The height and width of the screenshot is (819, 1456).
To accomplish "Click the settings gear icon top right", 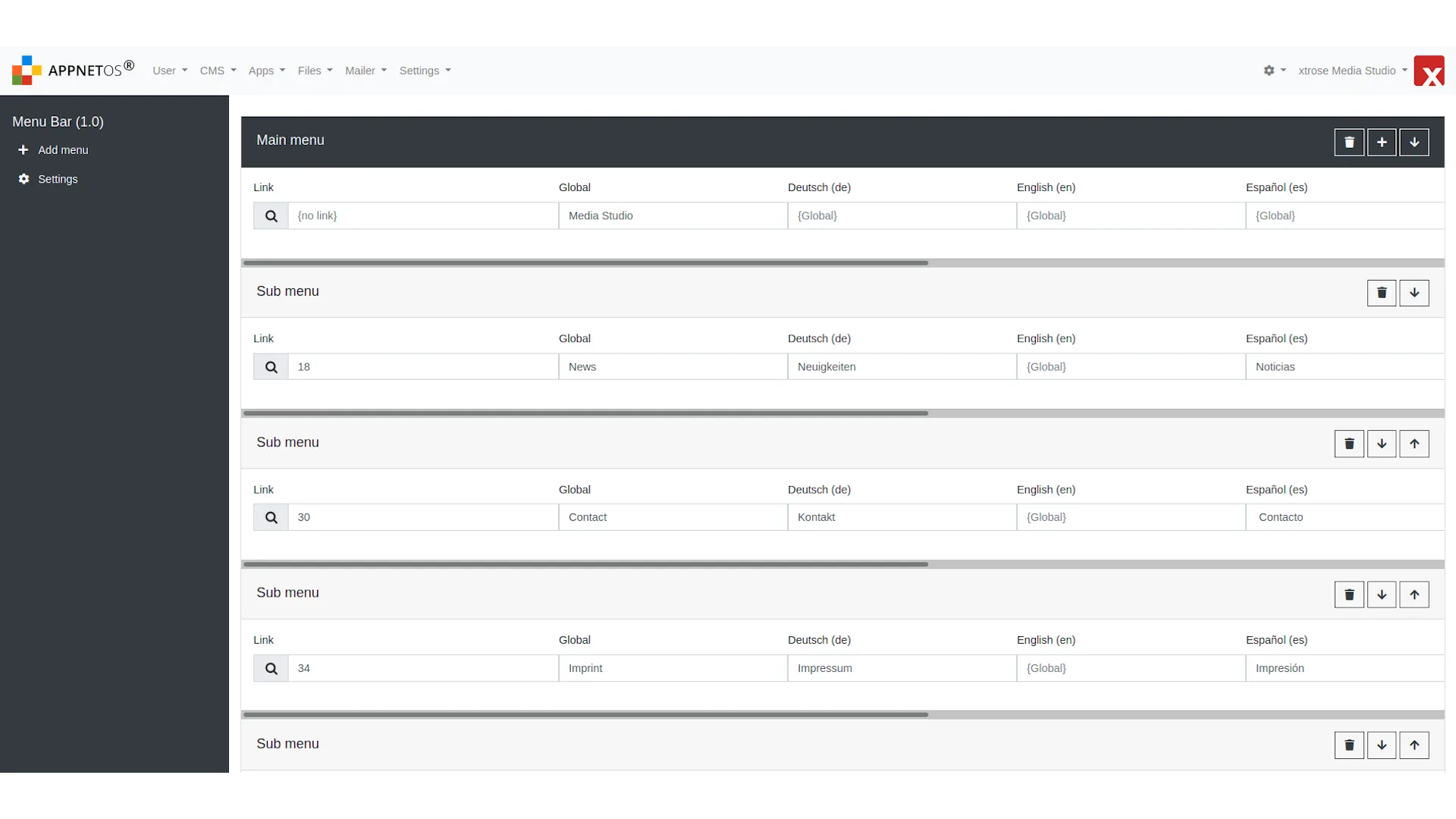I will 1269,70.
